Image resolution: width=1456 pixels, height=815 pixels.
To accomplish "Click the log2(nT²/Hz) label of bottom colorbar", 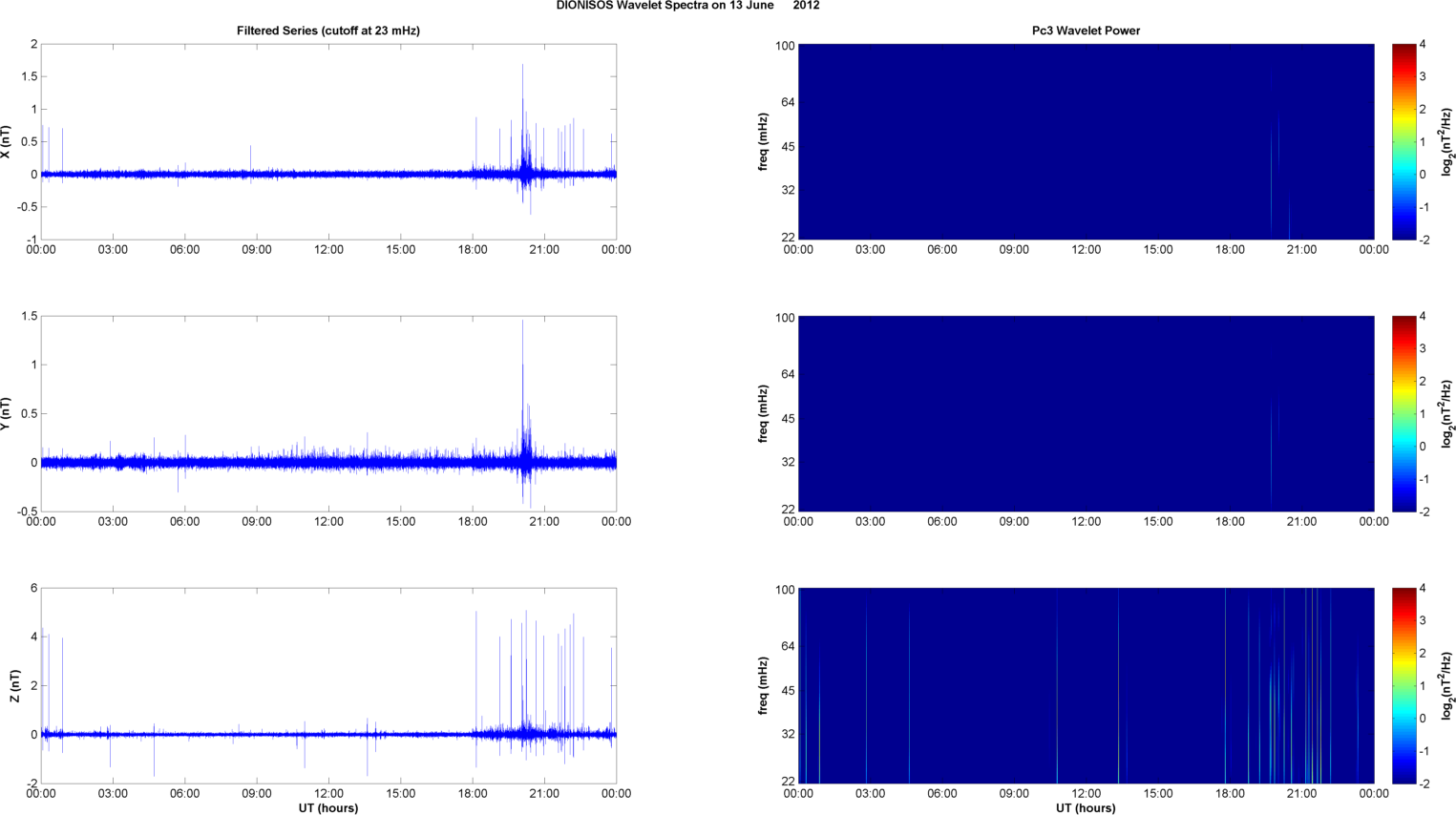I will click(x=1447, y=685).
